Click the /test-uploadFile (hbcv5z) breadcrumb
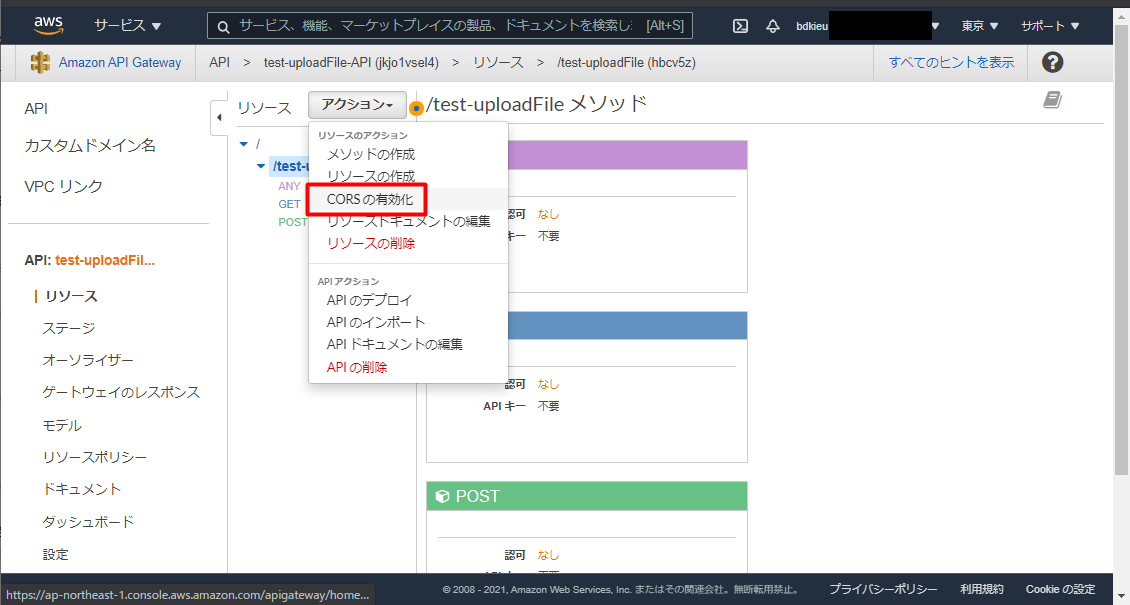The width and height of the screenshot is (1130, 605). 626,63
